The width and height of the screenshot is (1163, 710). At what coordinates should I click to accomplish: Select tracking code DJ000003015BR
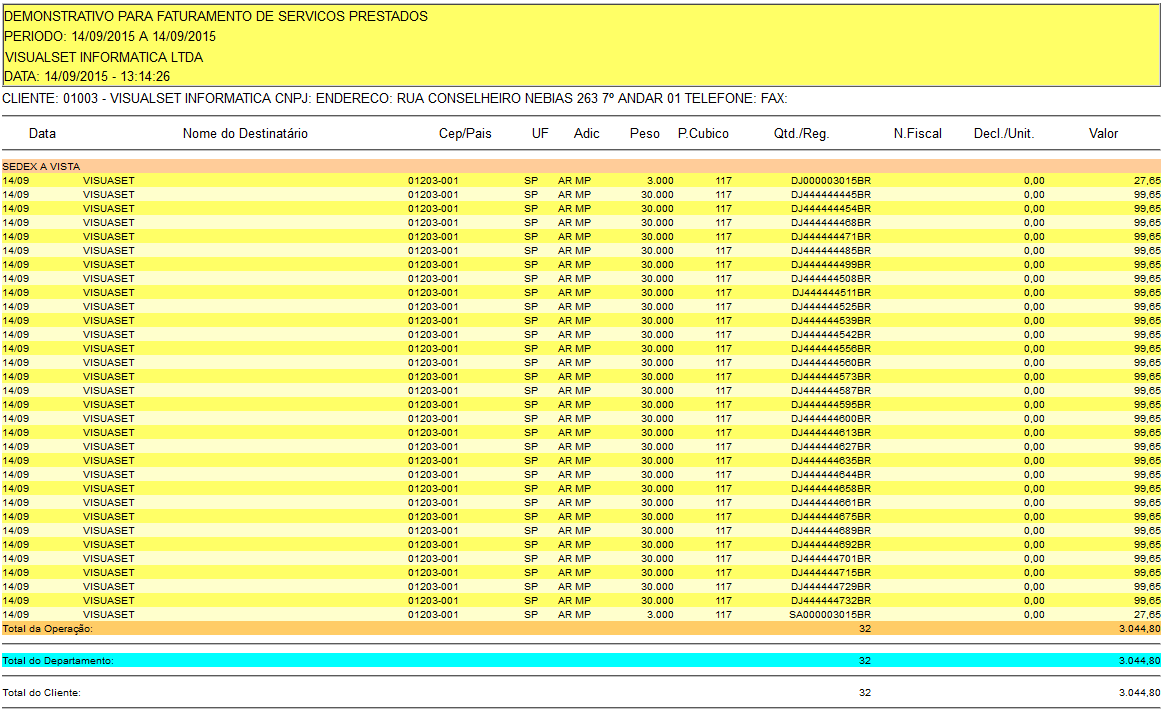point(831,180)
